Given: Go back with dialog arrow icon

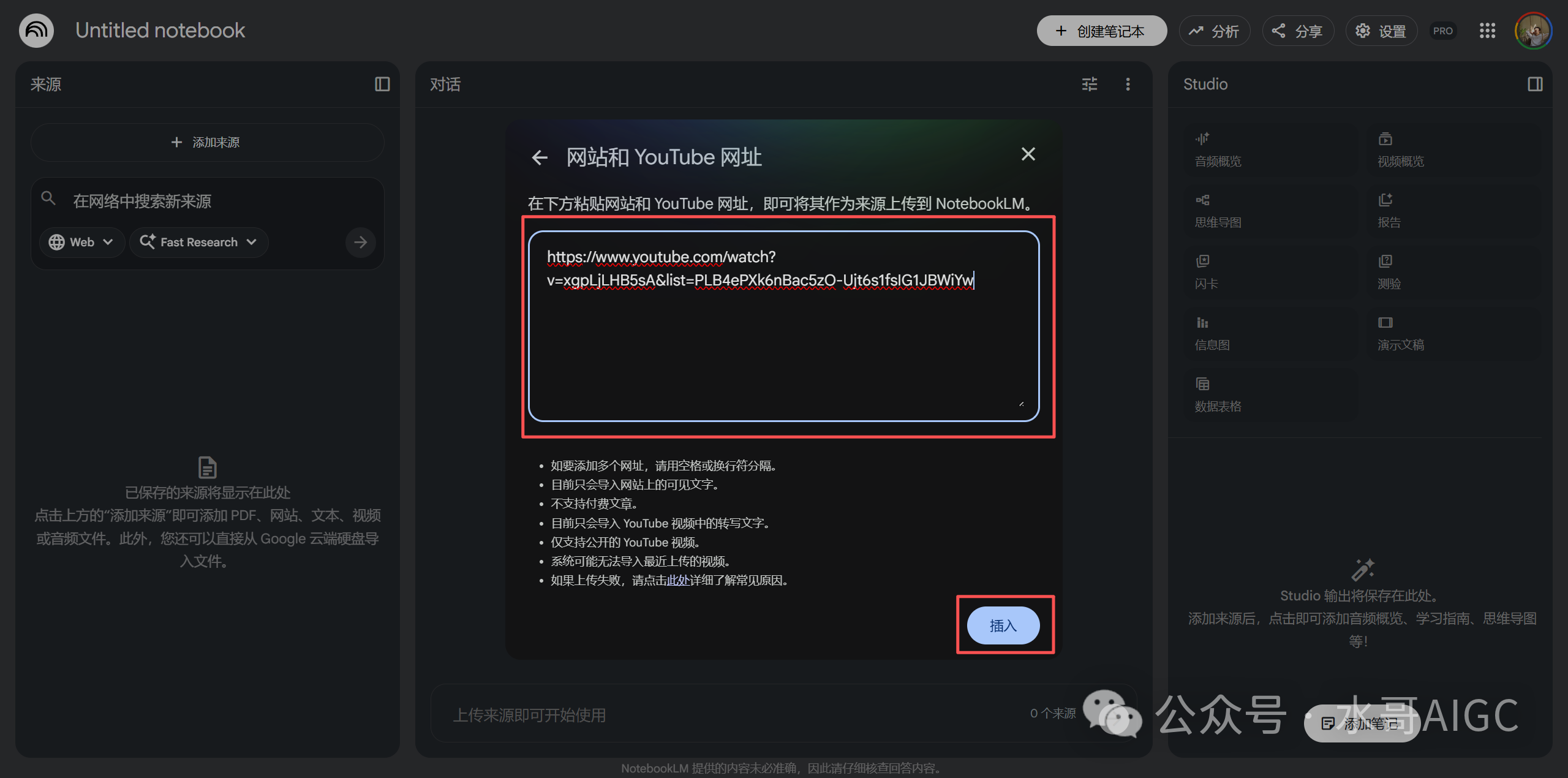Looking at the screenshot, I should click(540, 157).
